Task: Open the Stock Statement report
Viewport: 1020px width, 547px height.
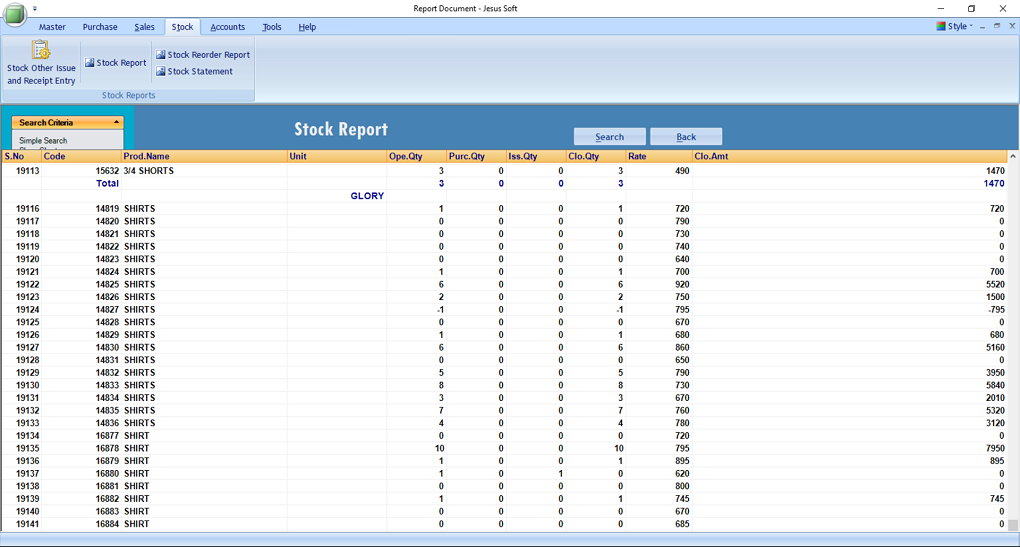Action: [195, 72]
